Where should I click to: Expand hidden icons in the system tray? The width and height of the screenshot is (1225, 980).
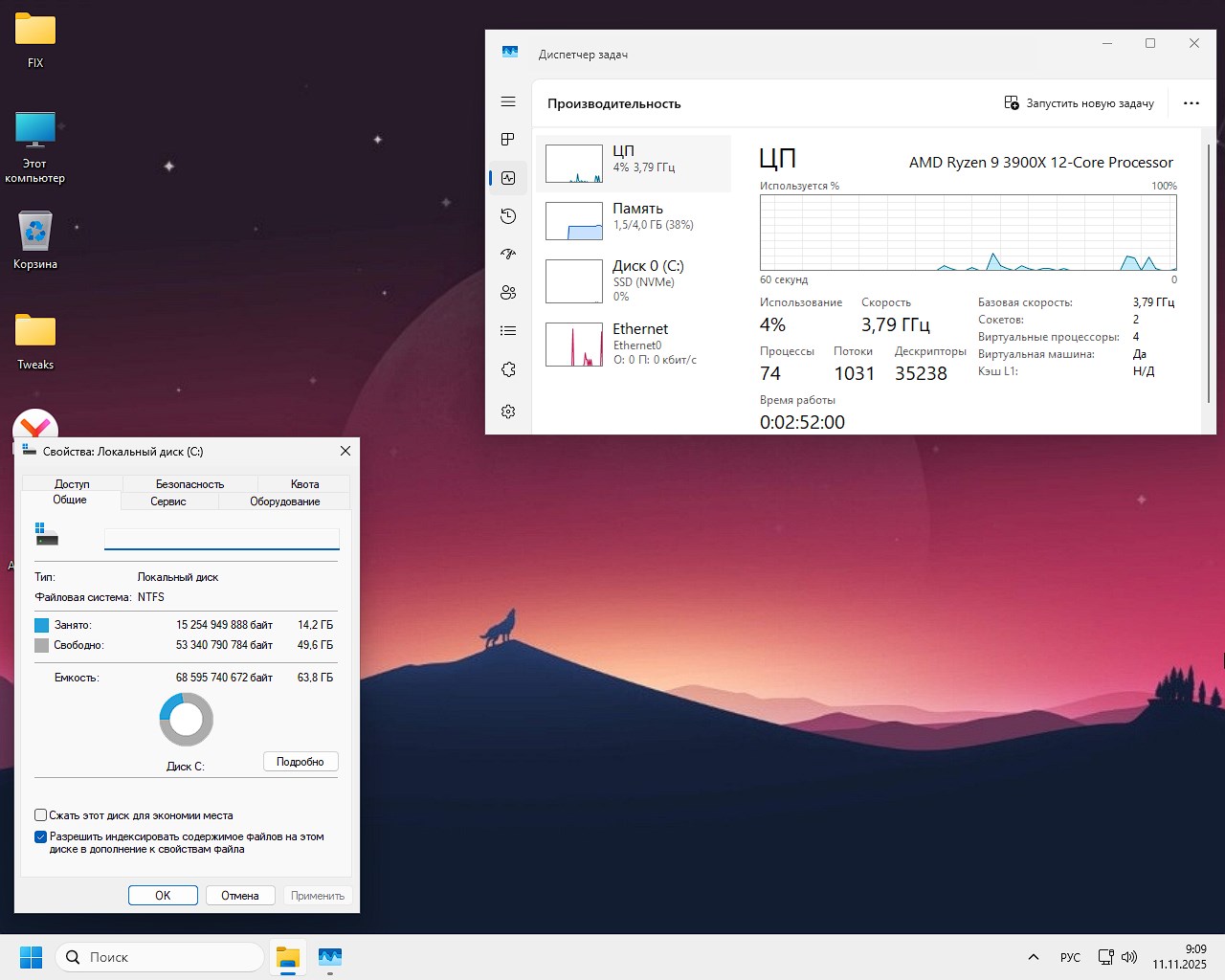pyautogui.click(x=1034, y=956)
